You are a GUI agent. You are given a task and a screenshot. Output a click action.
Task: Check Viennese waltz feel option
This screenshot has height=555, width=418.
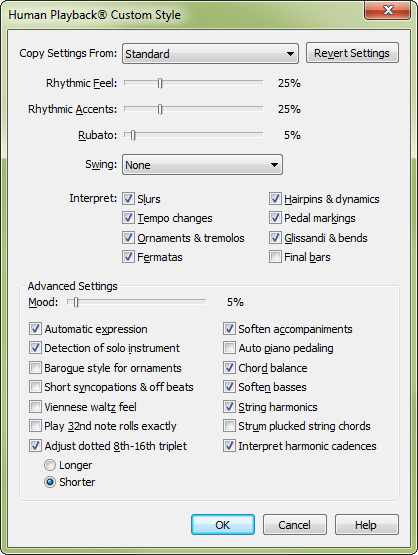(x=35, y=407)
